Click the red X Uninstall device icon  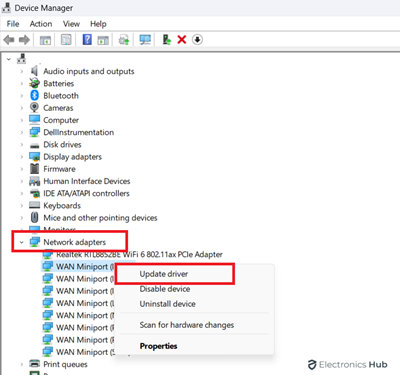tap(182, 40)
